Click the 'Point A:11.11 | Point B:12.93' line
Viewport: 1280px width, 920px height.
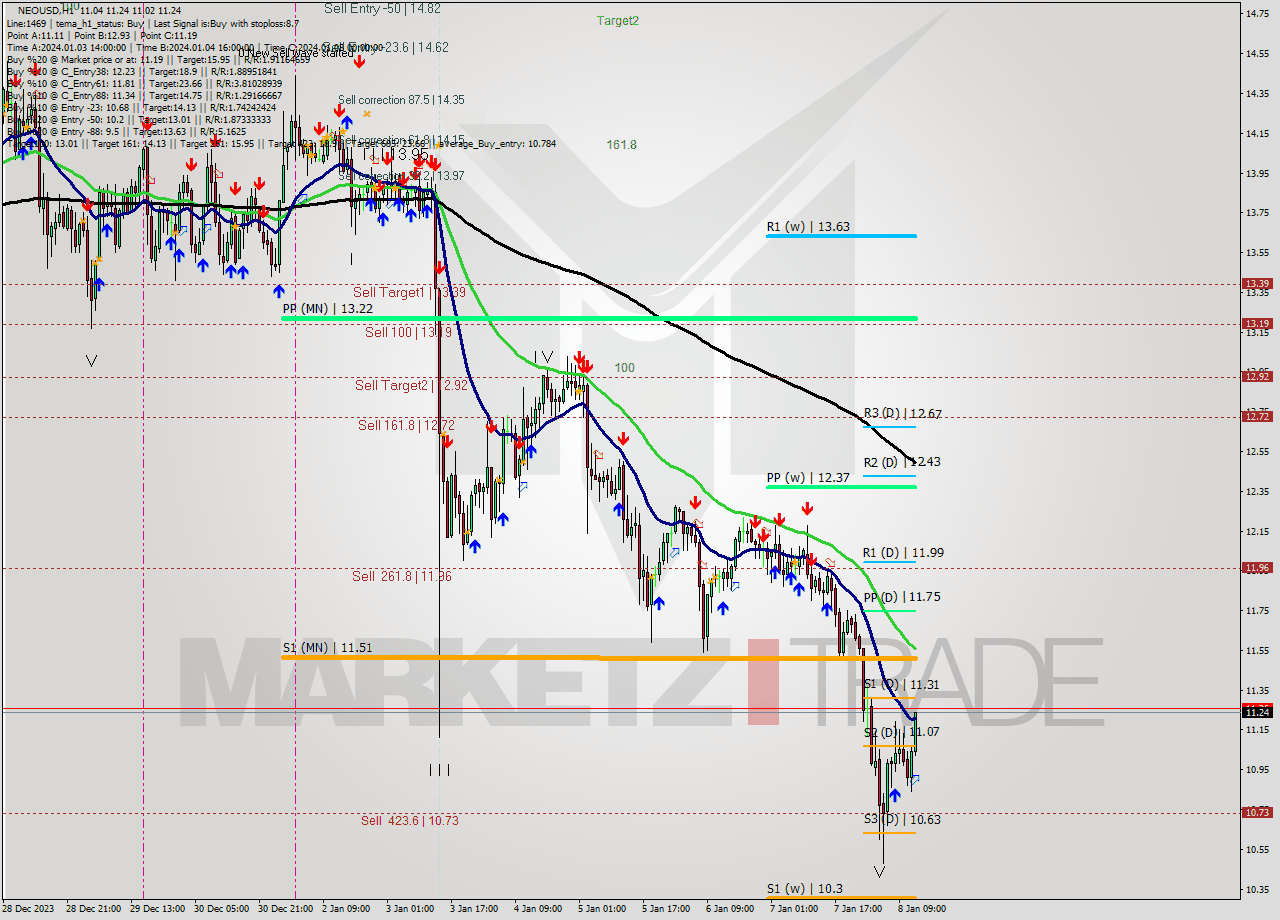click(102, 35)
